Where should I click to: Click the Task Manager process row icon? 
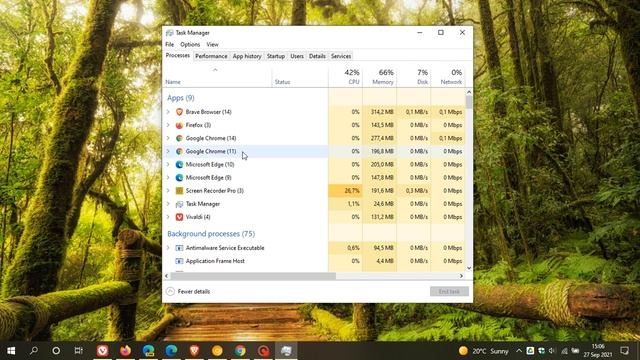[179, 204]
